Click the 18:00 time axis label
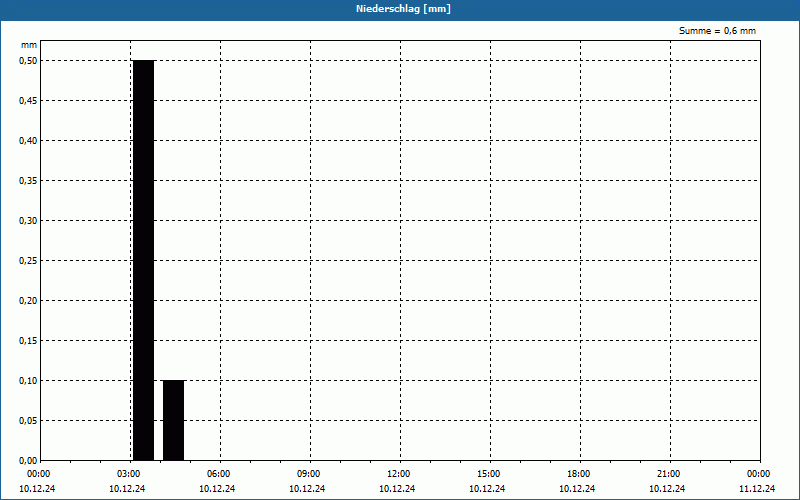 pos(579,474)
